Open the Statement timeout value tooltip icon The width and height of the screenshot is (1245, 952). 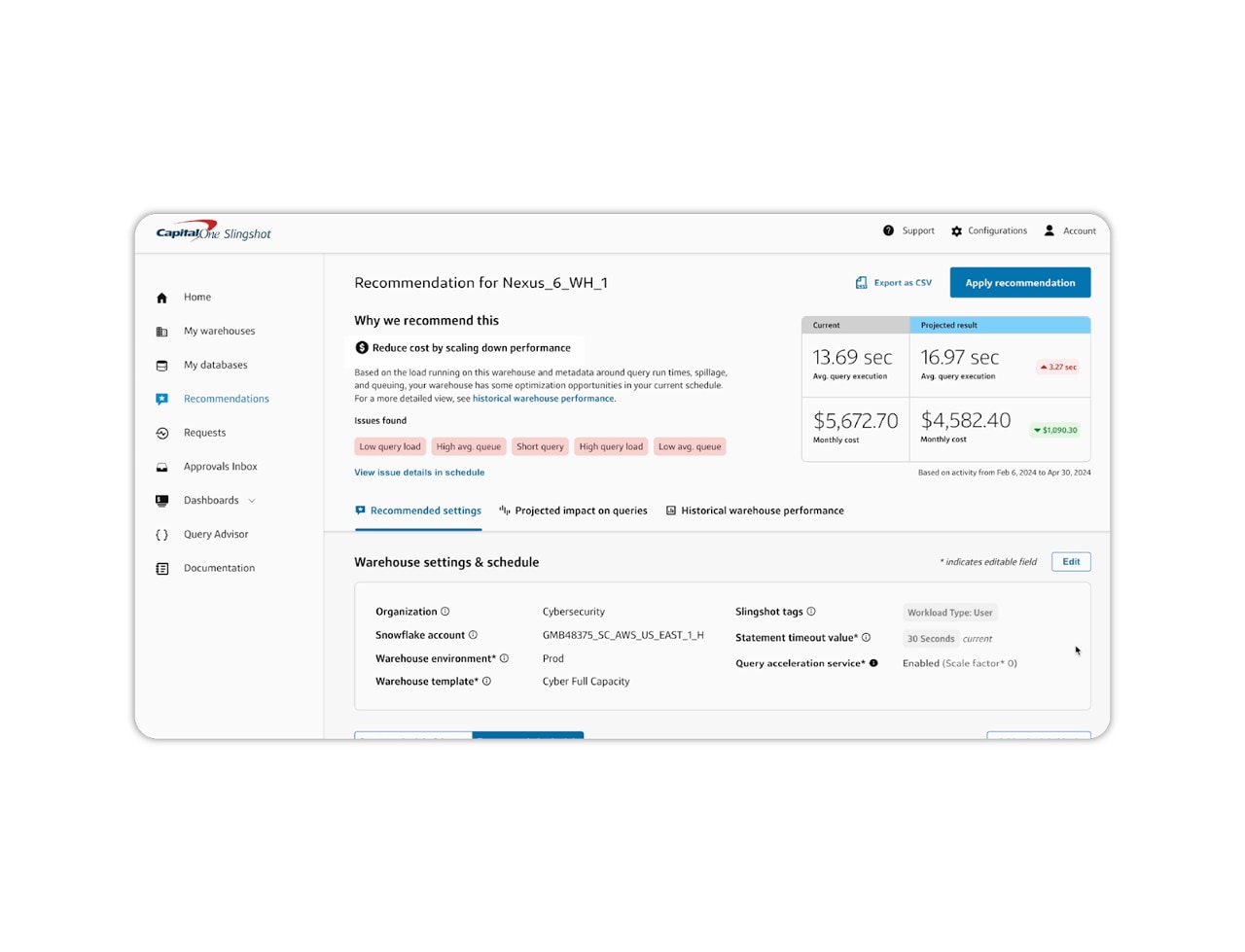point(866,637)
